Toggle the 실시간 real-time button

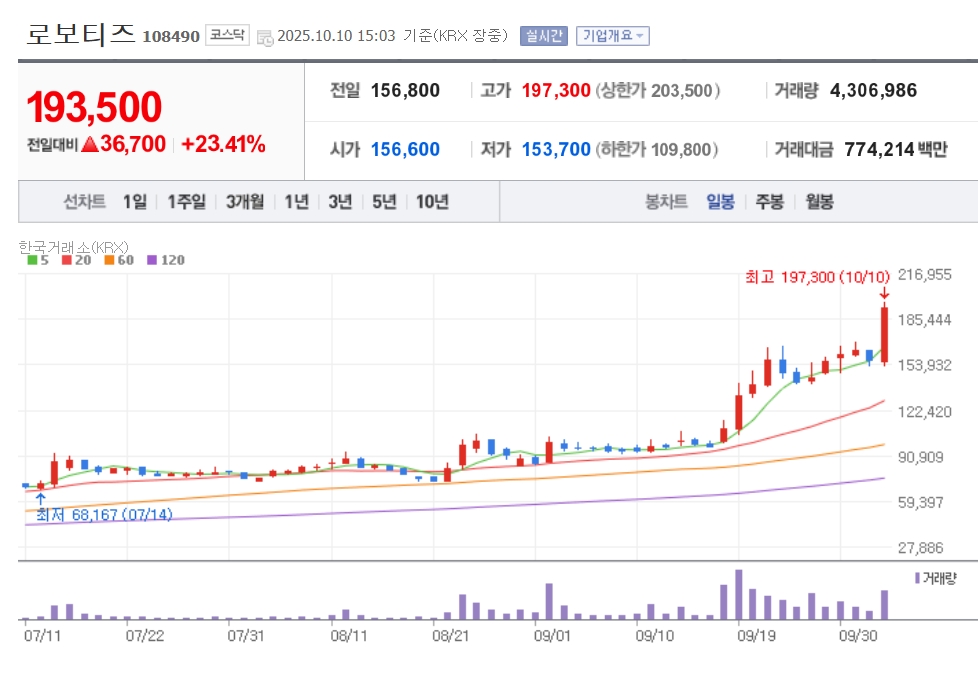(544, 36)
